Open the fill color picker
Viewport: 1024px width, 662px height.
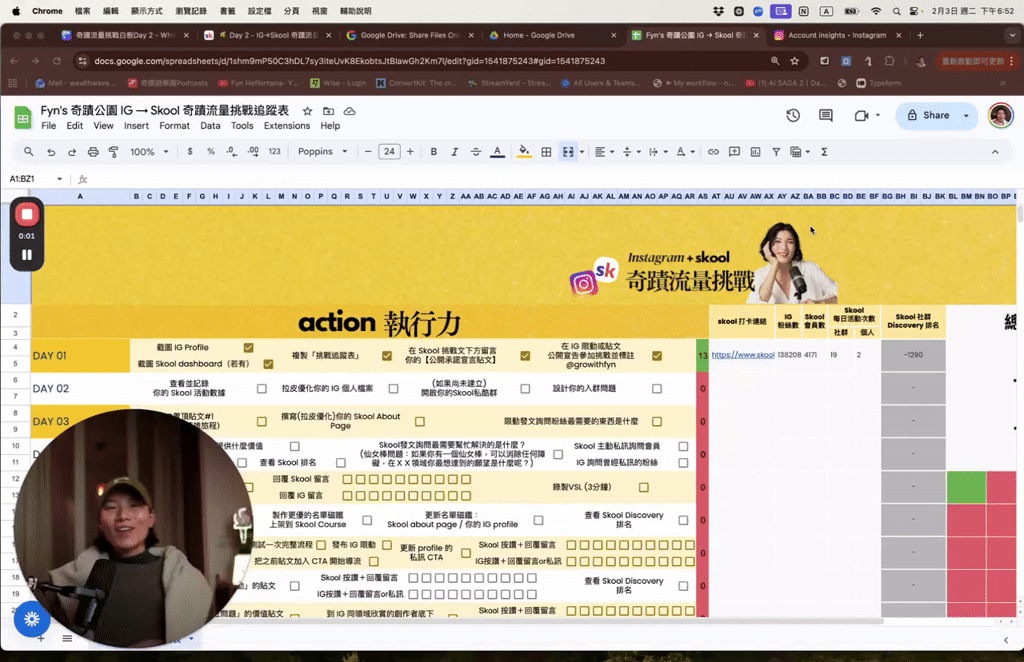[524, 151]
